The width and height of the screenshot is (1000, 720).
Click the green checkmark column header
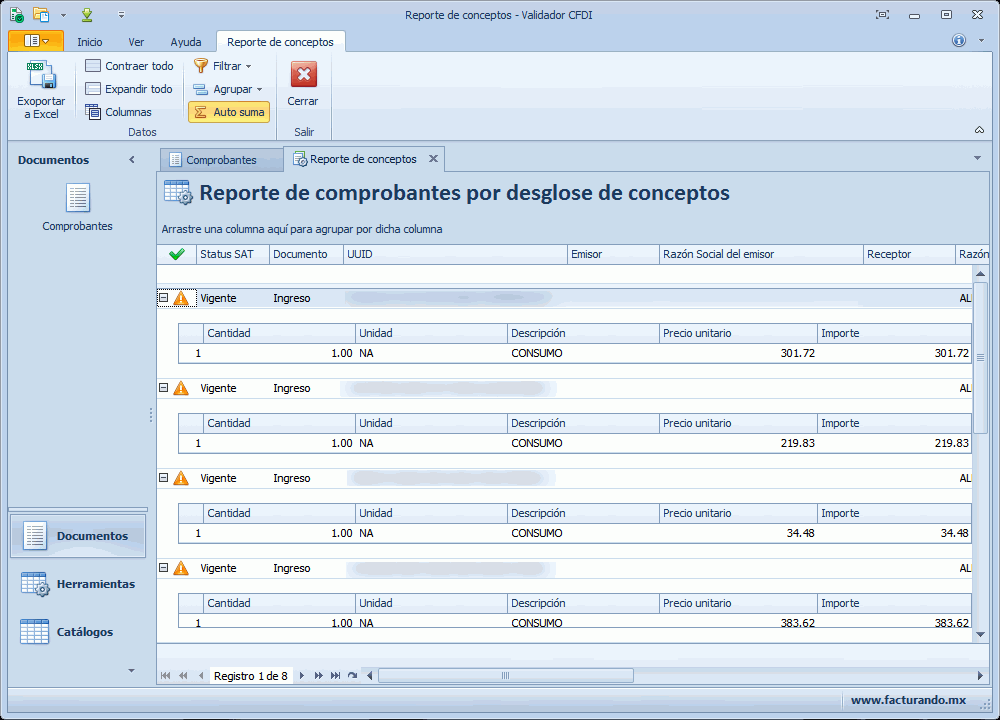pyautogui.click(x=177, y=254)
